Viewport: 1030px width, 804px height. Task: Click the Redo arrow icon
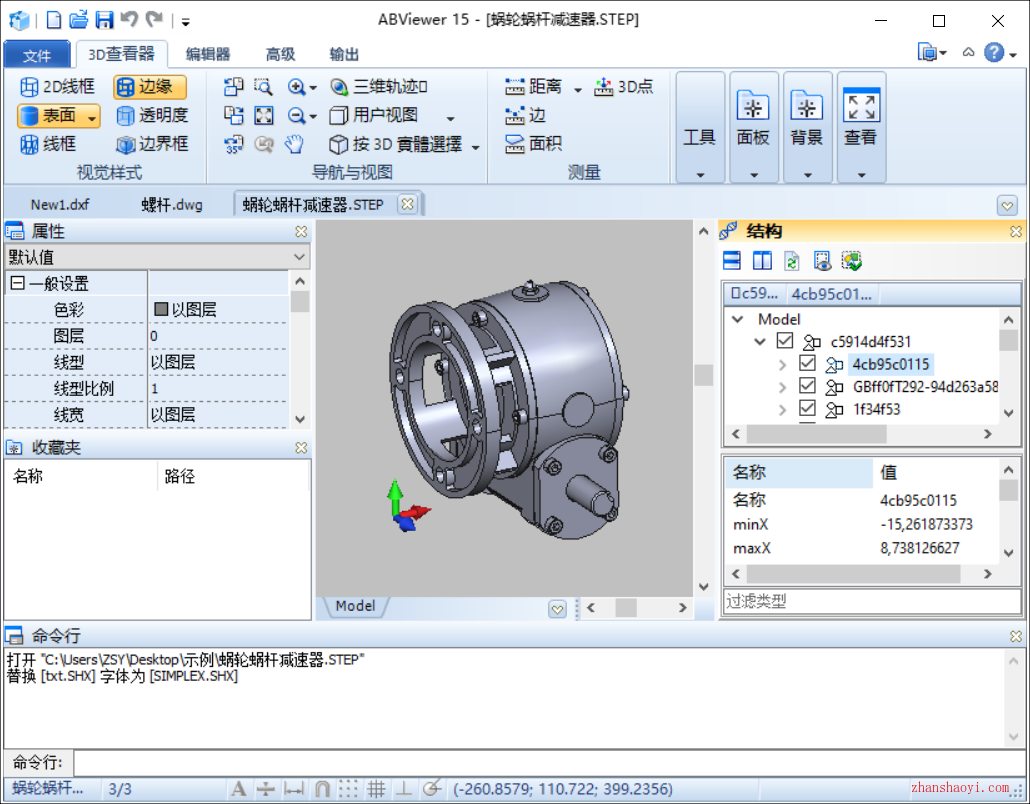point(154,20)
